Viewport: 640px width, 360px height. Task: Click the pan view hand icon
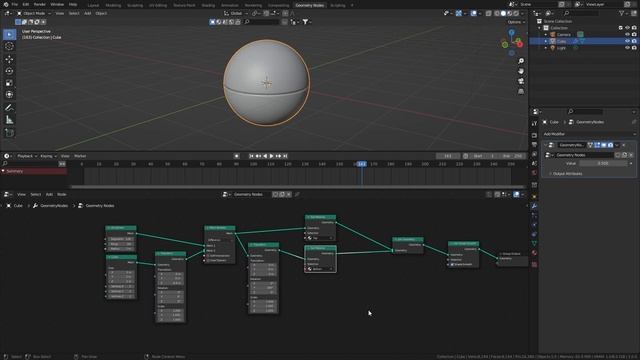521,71
